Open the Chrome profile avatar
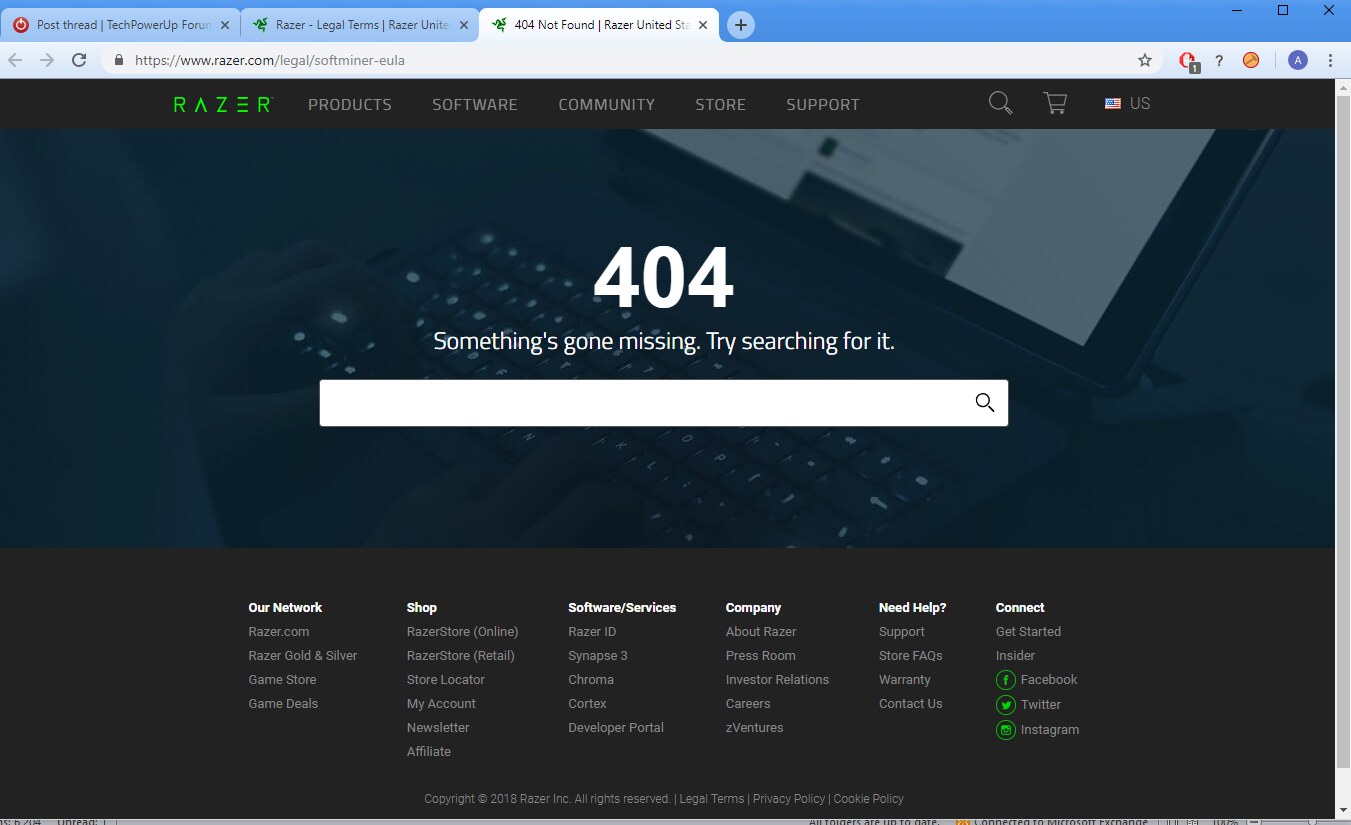Image resolution: width=1351 pixels, height=825 pixels. point(1298,60)
